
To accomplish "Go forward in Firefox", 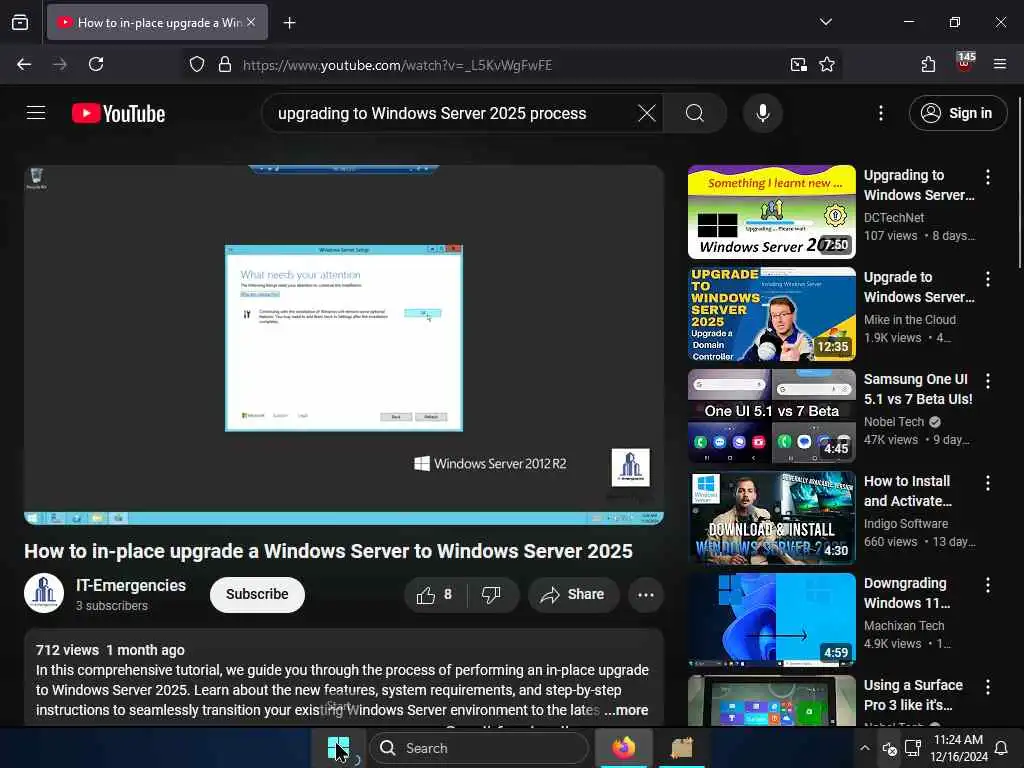I will point(59,64).
